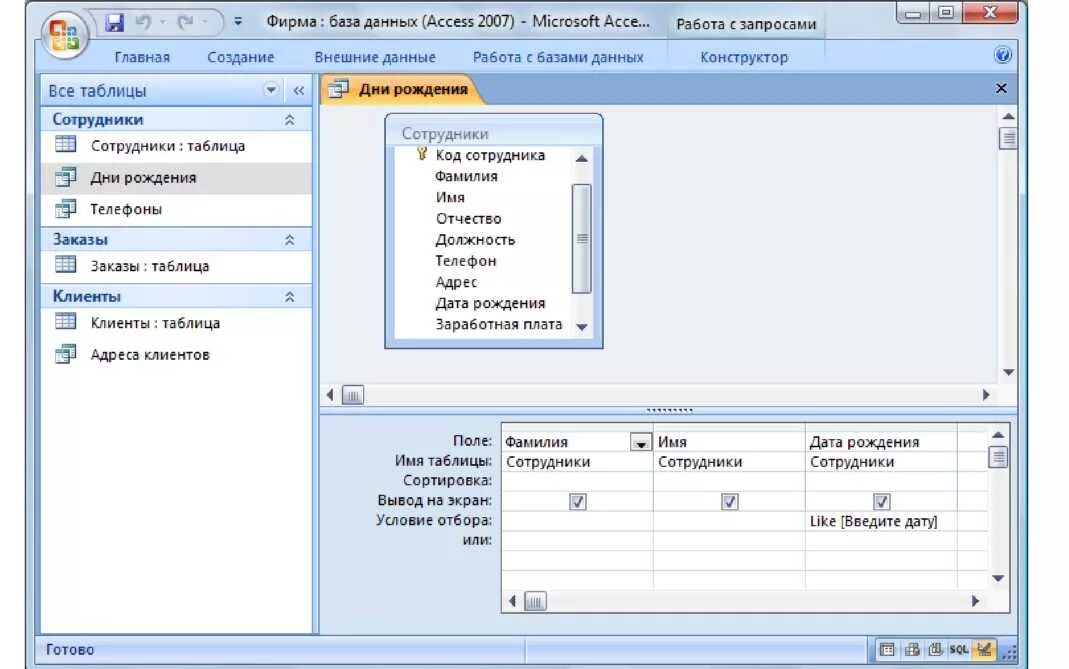The image size is (1069, 669).
Task: Uncheck Вывод на экран for Имя
Action: (729, 502)
